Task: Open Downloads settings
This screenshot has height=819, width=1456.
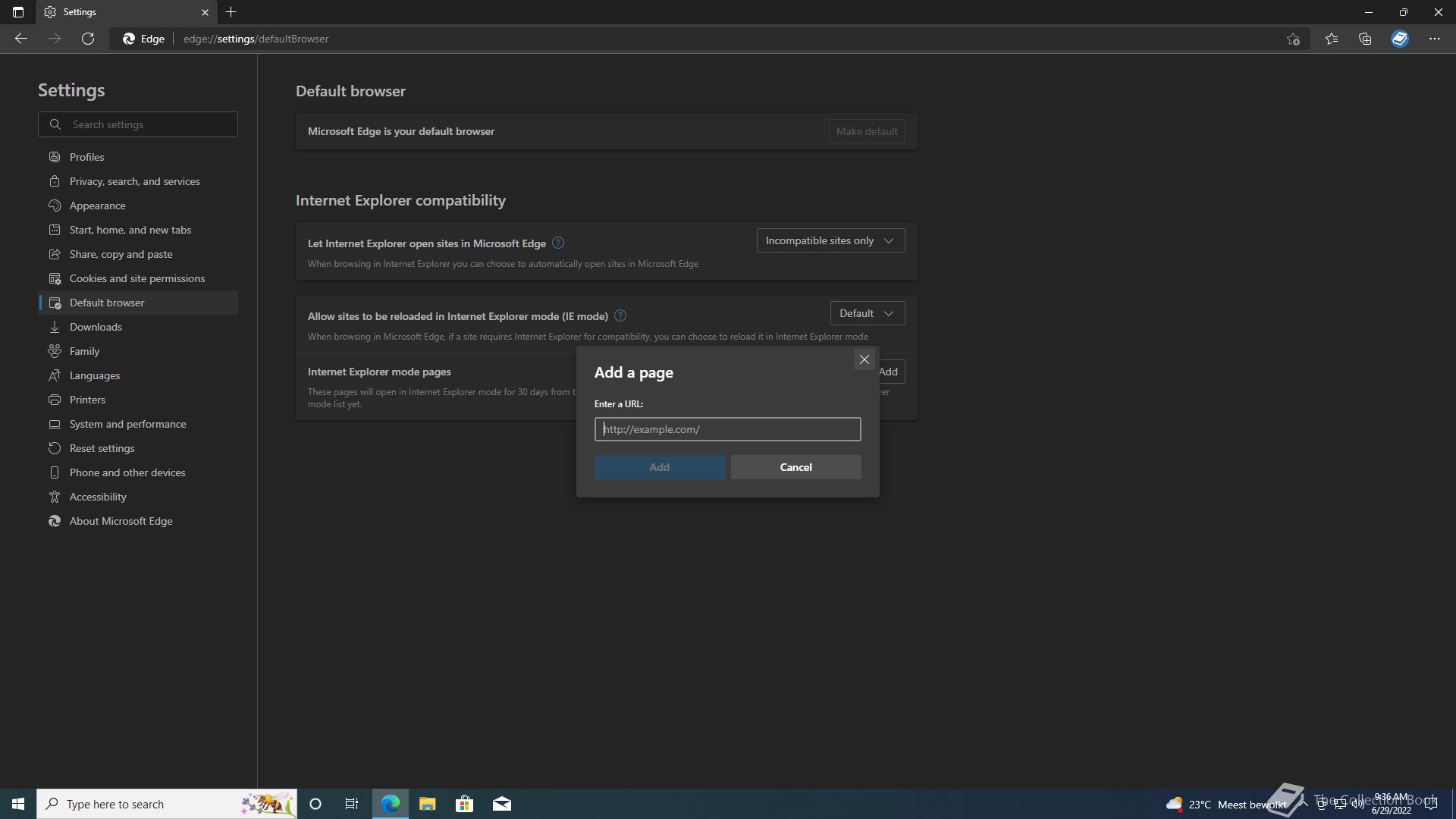Action: (138, 327)
